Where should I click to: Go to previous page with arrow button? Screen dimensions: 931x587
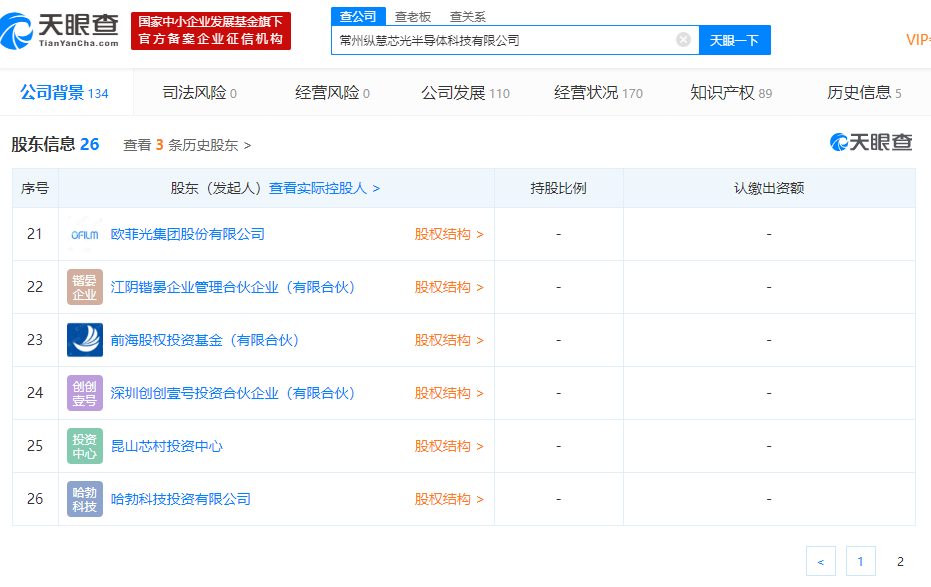820,561
